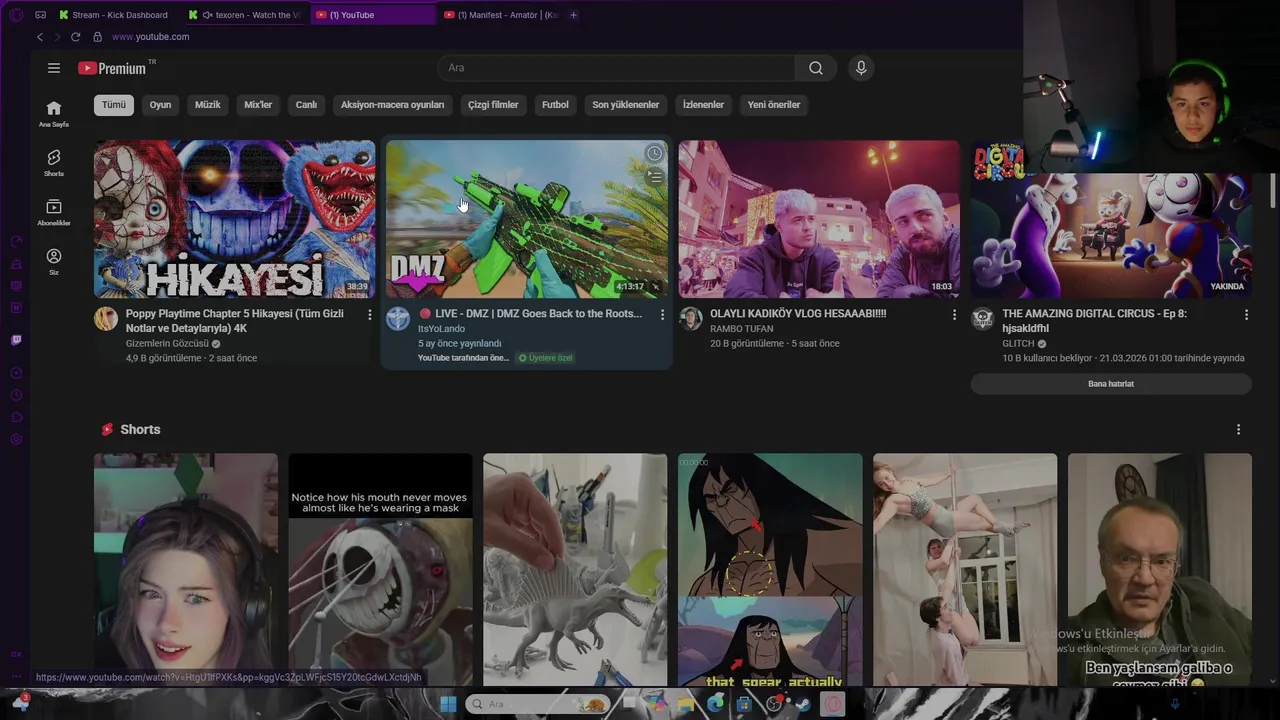Open options for OLAYLI KADIKÖY VLOG video
This screenshot has width=1280, height=720.
954,314
